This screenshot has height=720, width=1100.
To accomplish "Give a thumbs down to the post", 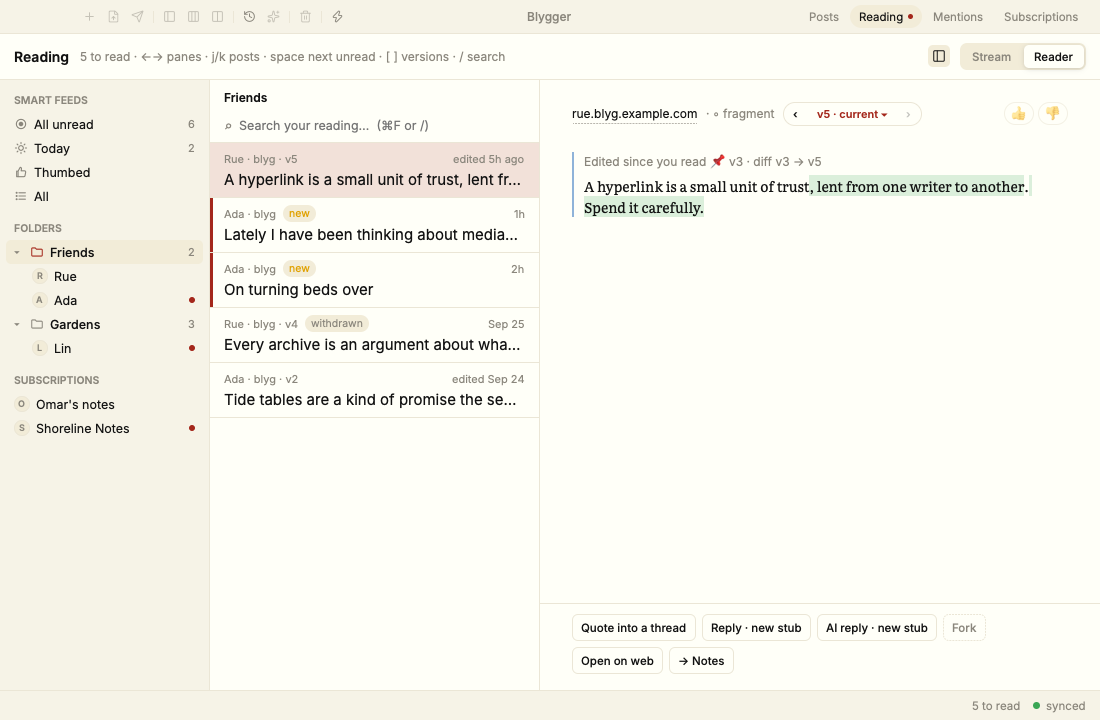I will click(x=1053, y=114).
